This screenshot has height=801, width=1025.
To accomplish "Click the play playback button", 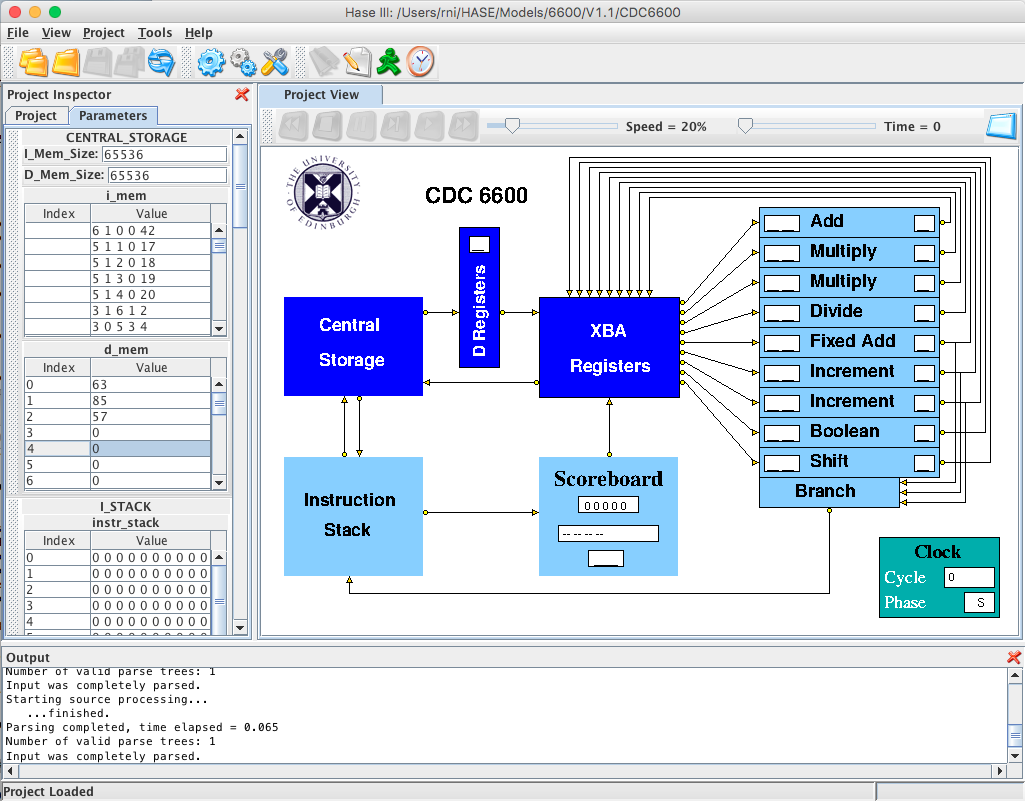I will pyautogui.click(x=429, y=126).
